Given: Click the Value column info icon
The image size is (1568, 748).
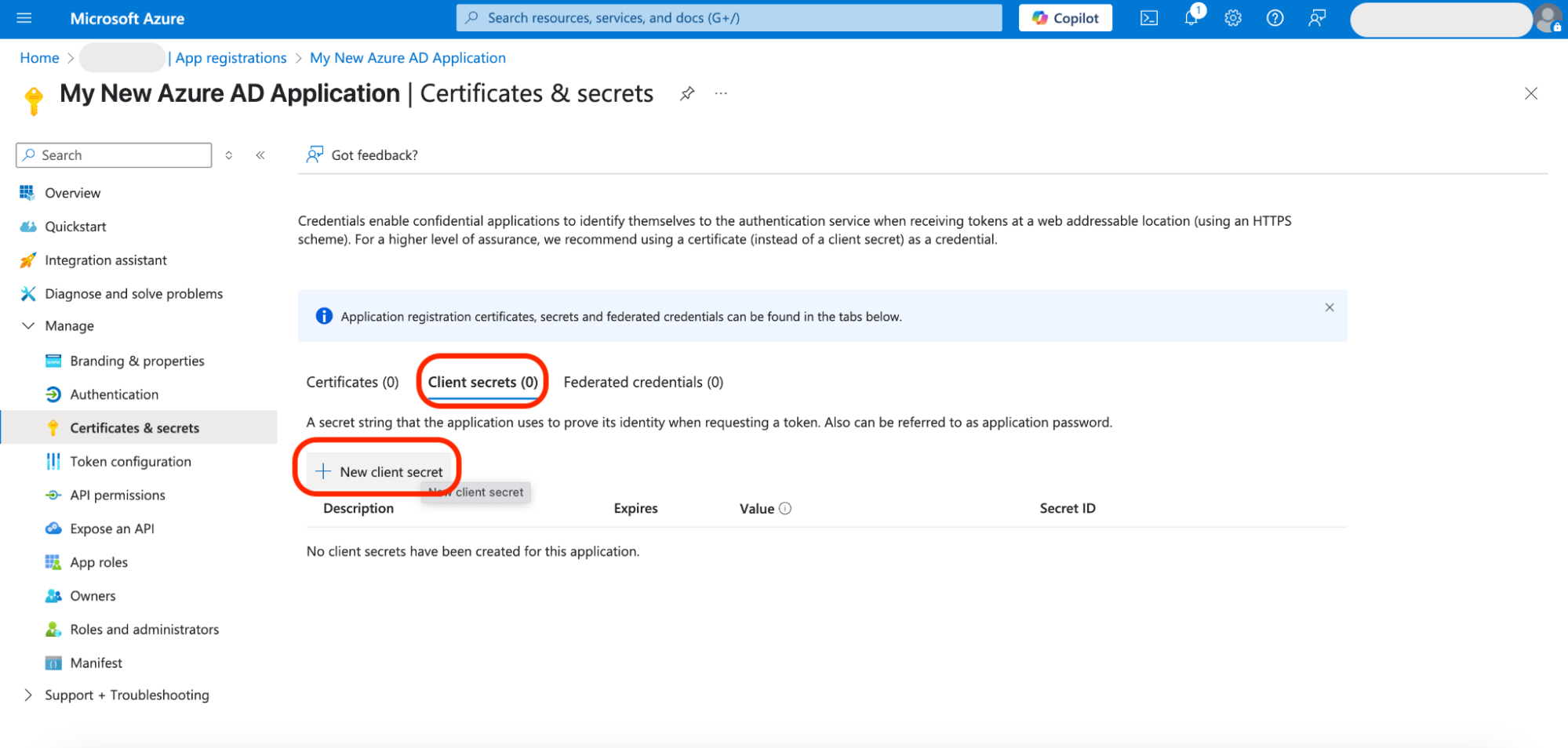Looking at the screenshot, I should point(785,509).
